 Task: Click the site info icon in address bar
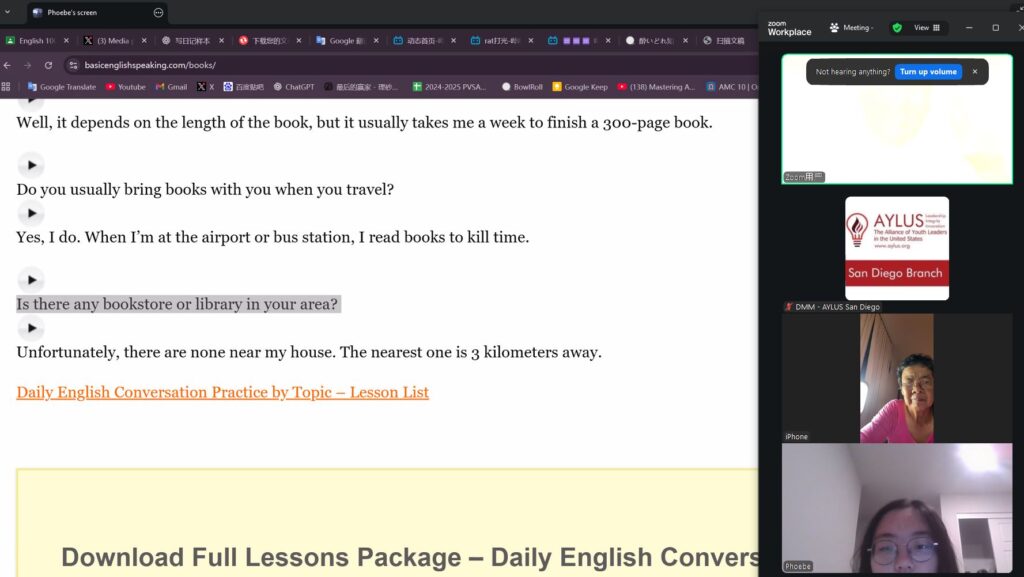(x=73, y=65)
